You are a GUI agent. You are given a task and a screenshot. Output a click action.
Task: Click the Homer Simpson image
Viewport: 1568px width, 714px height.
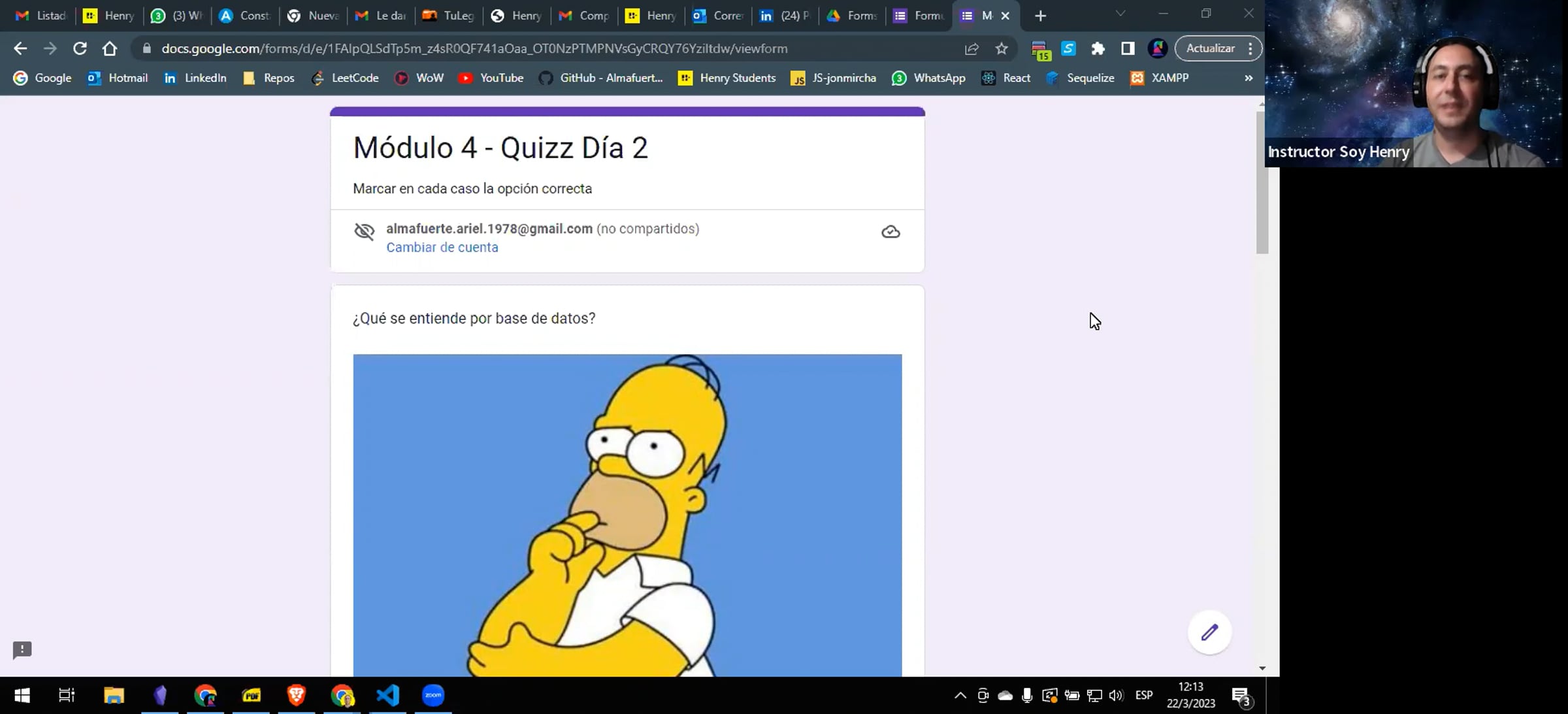[x=627, y=515]
